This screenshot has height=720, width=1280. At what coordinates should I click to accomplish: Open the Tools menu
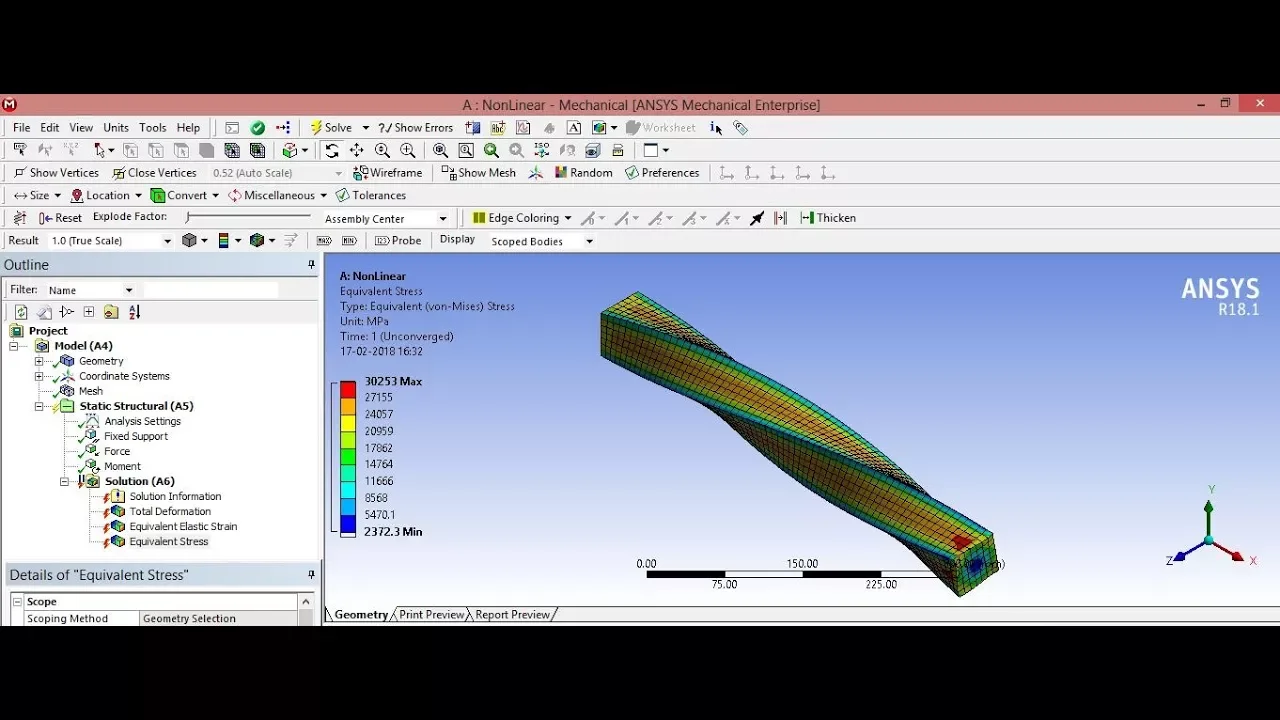tap(153, 128)
